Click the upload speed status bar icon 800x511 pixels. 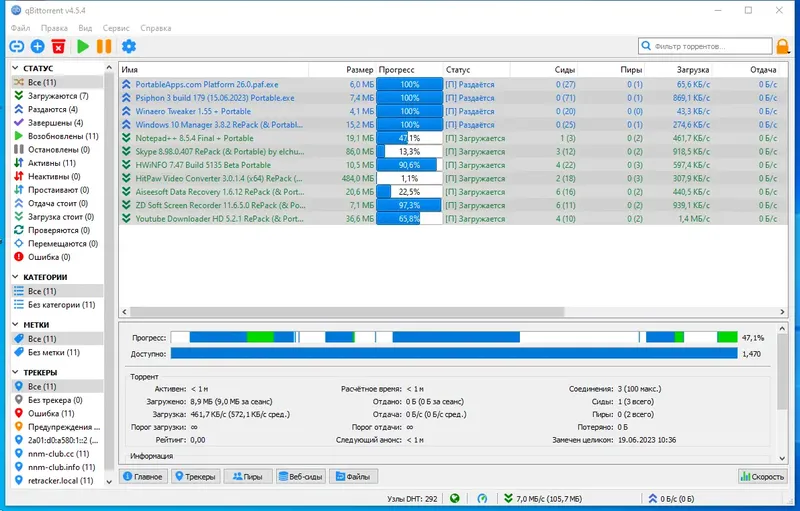coord(653,499)
